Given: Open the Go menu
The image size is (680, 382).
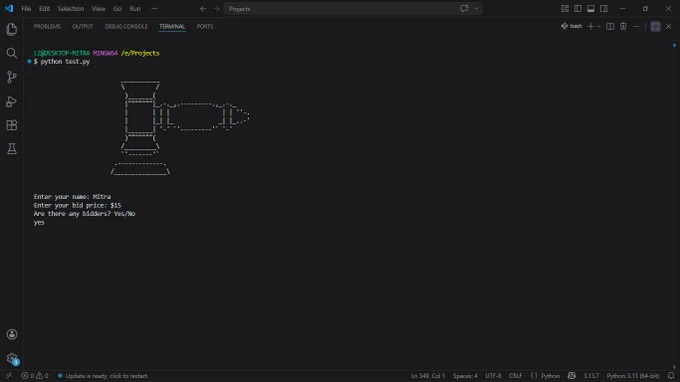Looking at the screenshot, I should [x=117, y=9].
